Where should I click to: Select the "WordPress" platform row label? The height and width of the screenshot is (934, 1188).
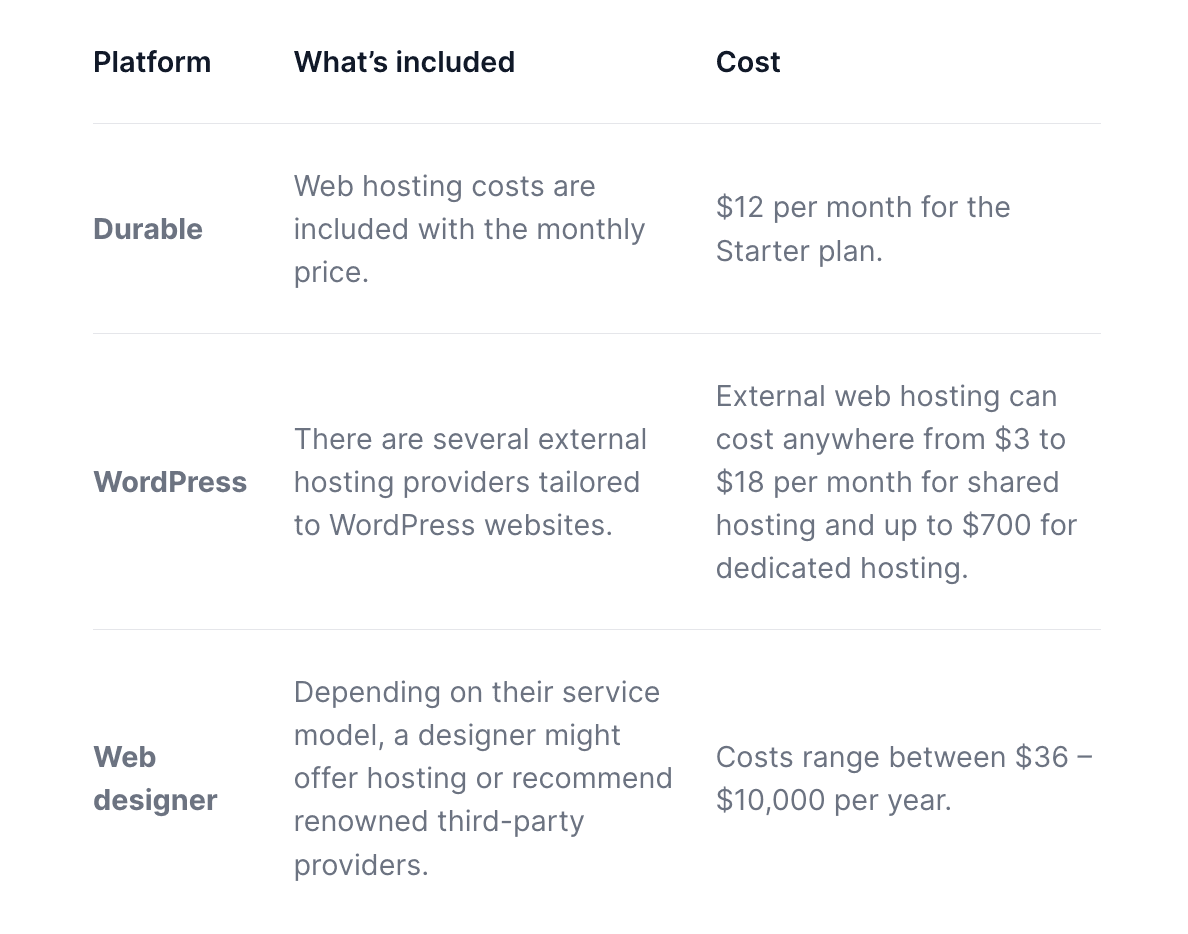(170, 482)
